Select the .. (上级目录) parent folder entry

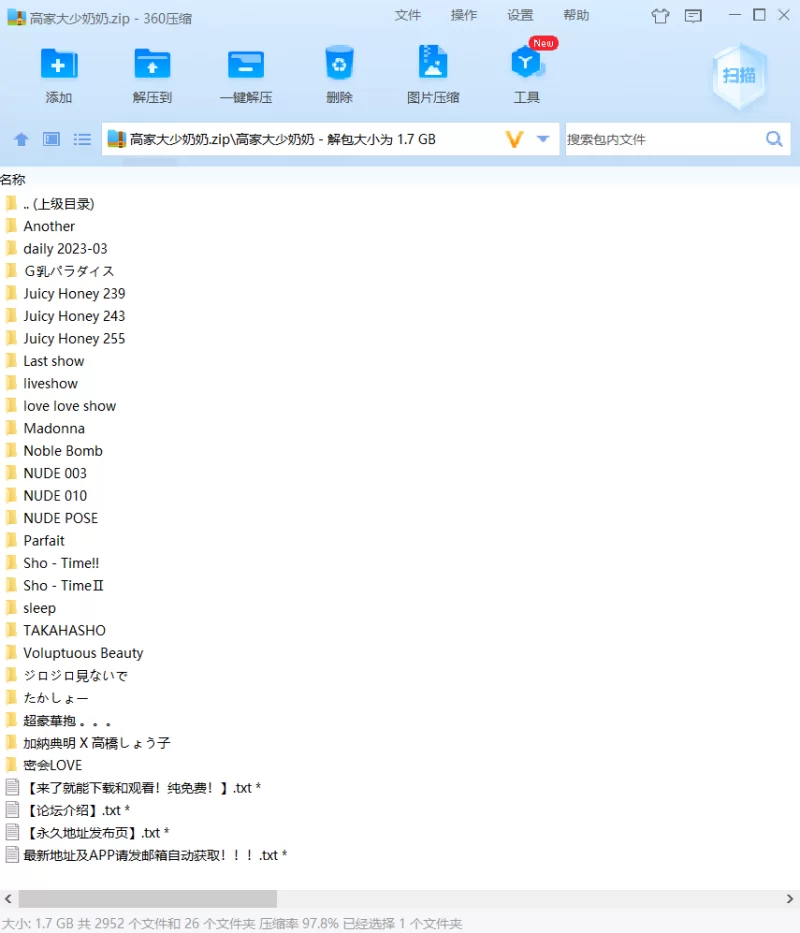(58, 204)
